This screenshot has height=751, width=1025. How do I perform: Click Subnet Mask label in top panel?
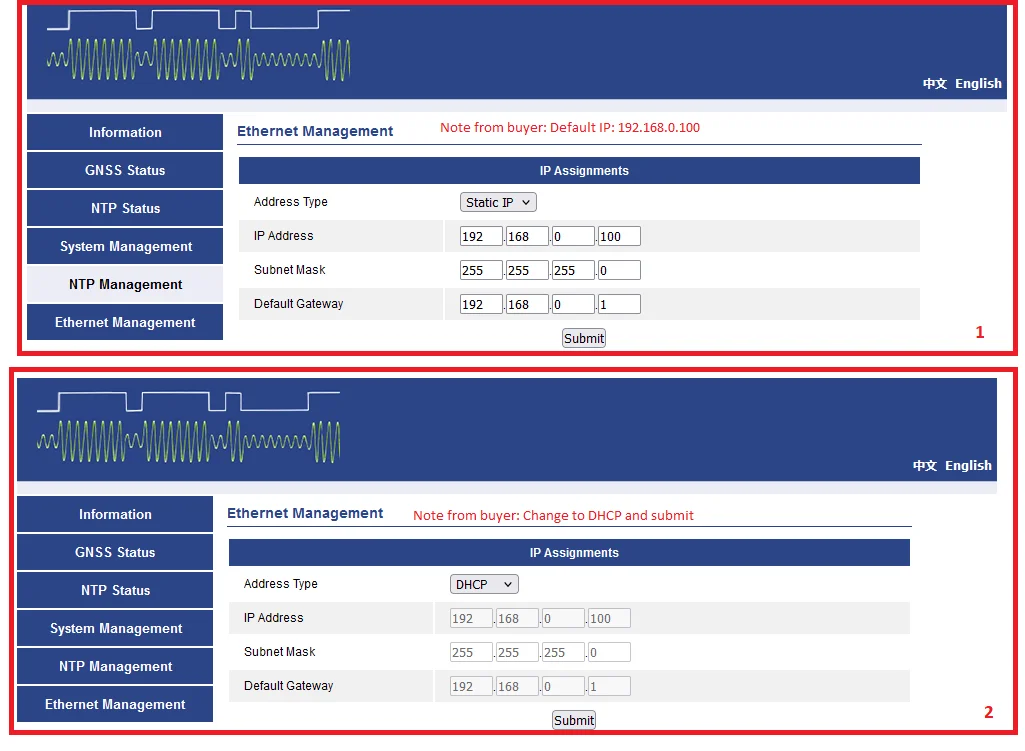tap(290, 270)
